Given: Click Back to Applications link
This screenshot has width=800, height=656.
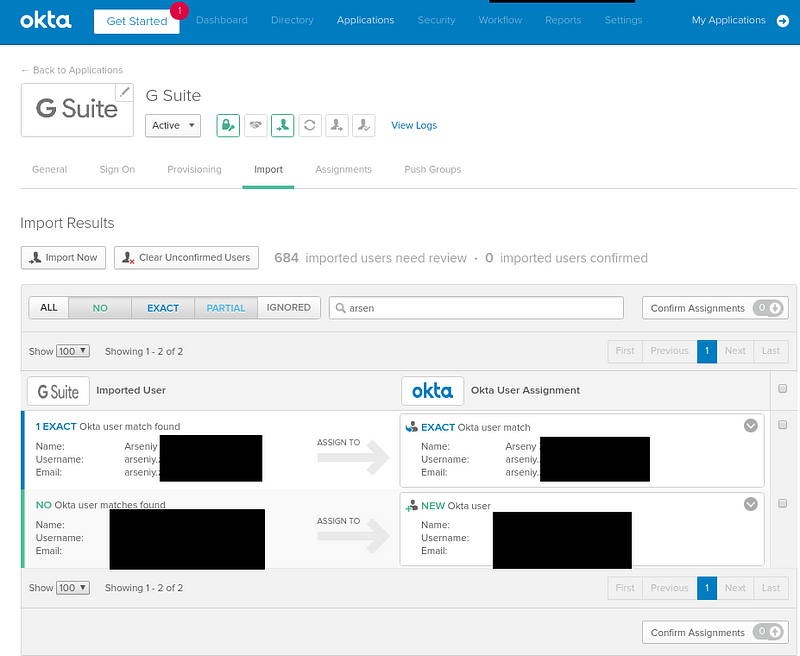Looking at the screenshot, I should tap(72, 70).
